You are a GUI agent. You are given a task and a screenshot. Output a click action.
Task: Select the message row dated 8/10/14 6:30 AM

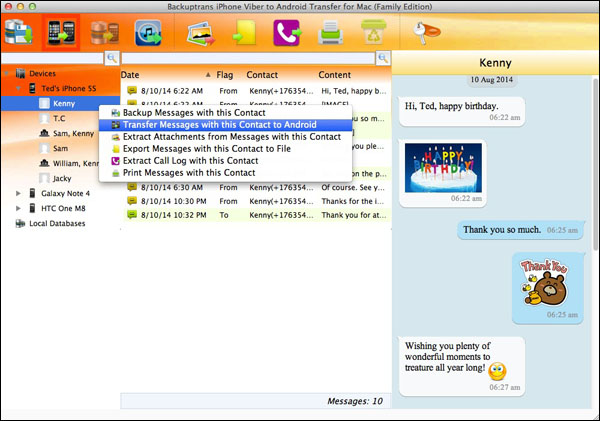(256, 187)
